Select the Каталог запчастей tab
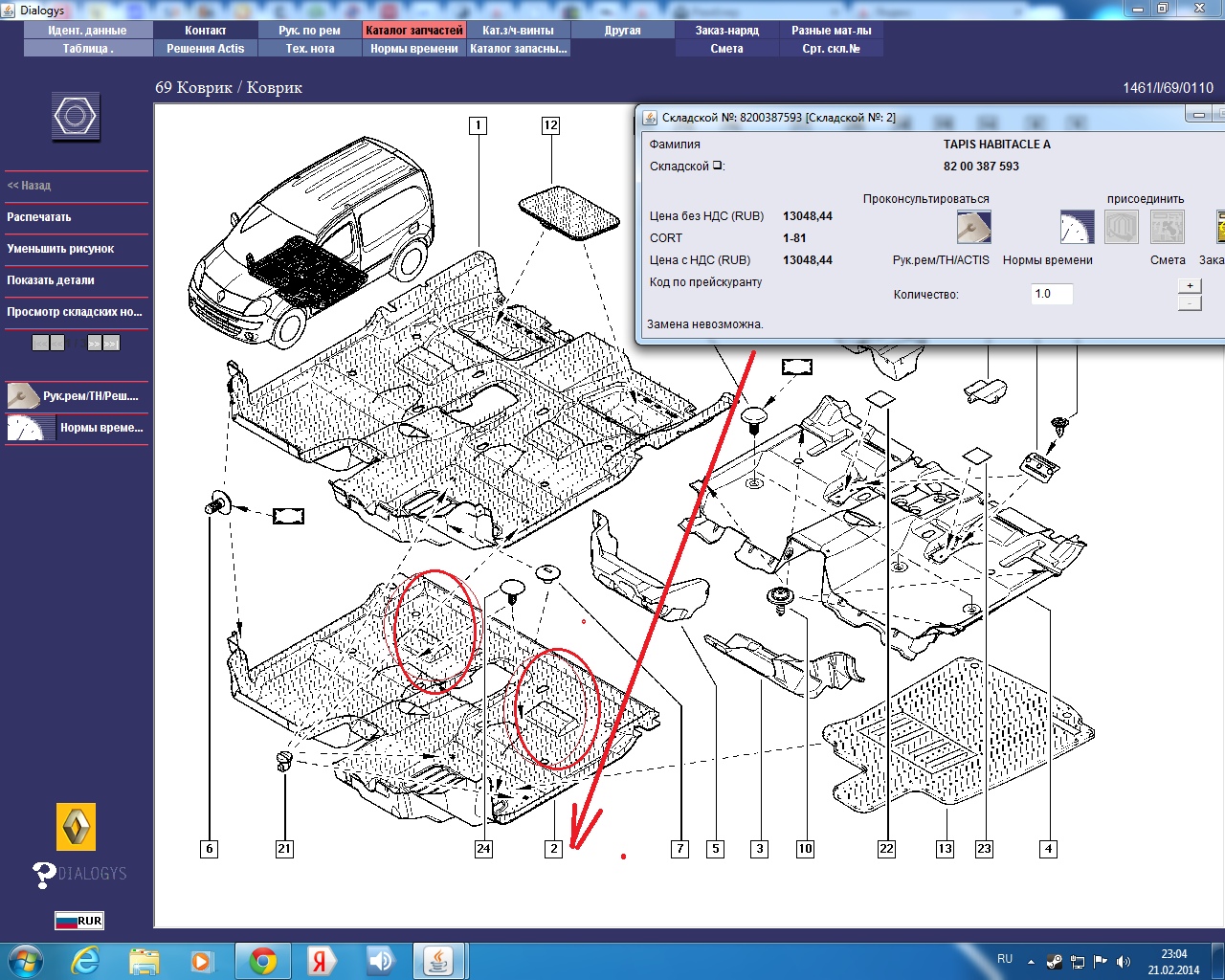Image resolution: width=1225 pixels, height=980 pixels. 414,31
